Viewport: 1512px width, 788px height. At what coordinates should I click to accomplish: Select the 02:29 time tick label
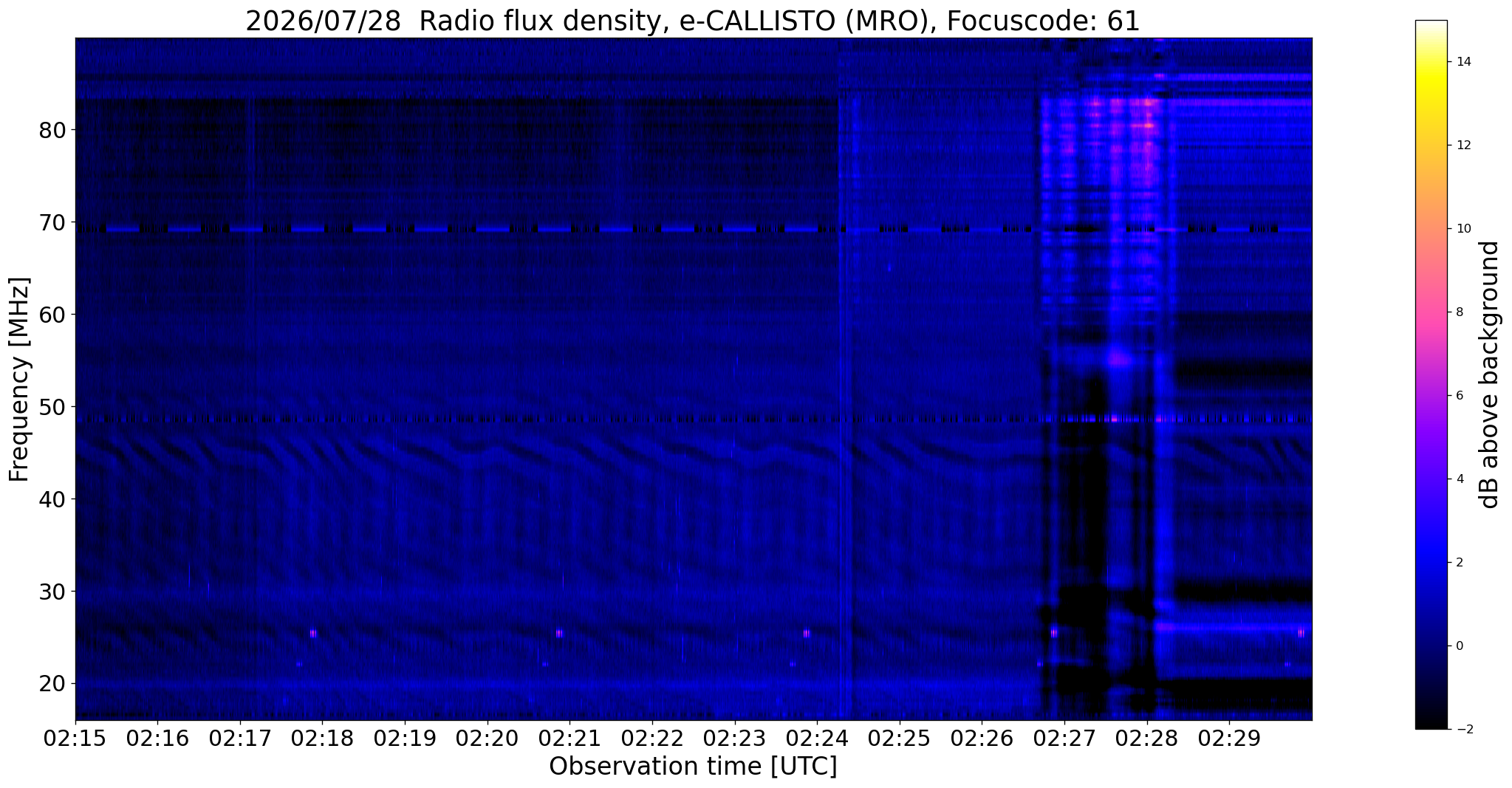click(x=1229, y=738)
